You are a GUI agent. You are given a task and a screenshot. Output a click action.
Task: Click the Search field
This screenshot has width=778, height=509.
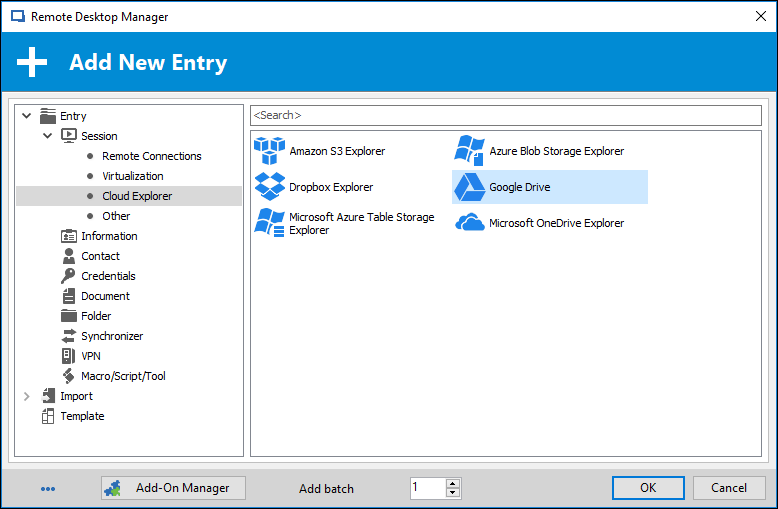[505, 115]
